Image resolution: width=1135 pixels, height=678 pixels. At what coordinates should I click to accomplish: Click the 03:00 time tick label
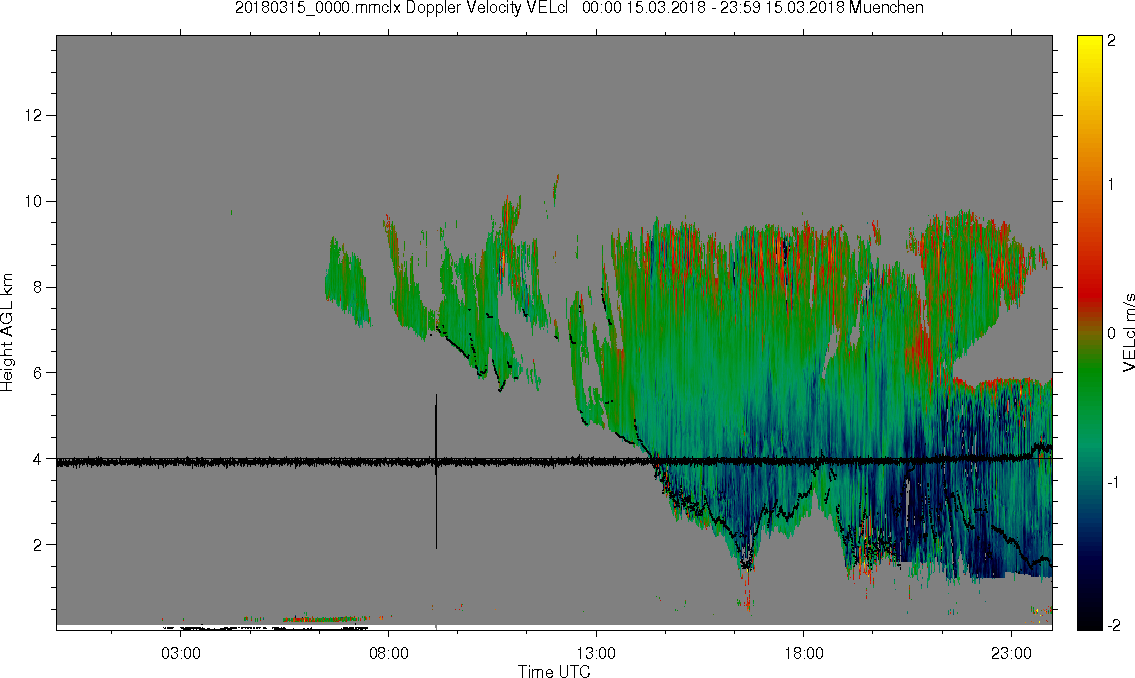181,653
